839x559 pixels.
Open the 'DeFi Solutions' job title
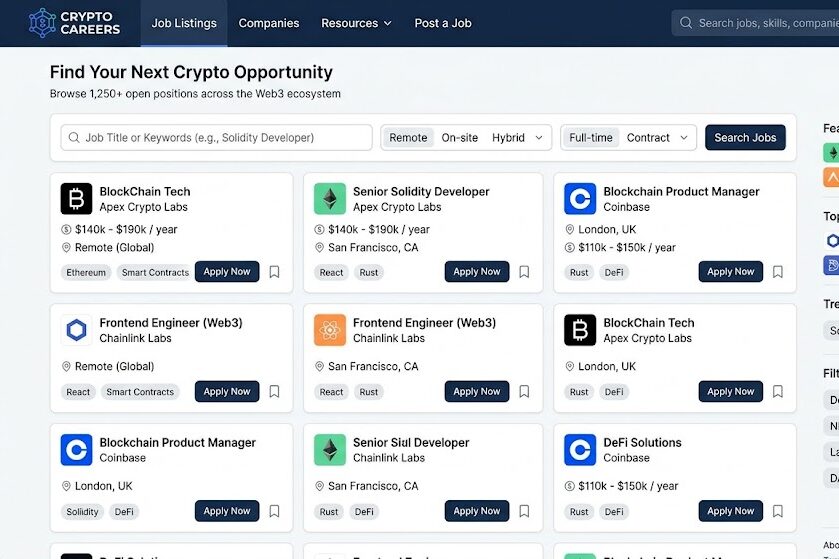point(642,442)
